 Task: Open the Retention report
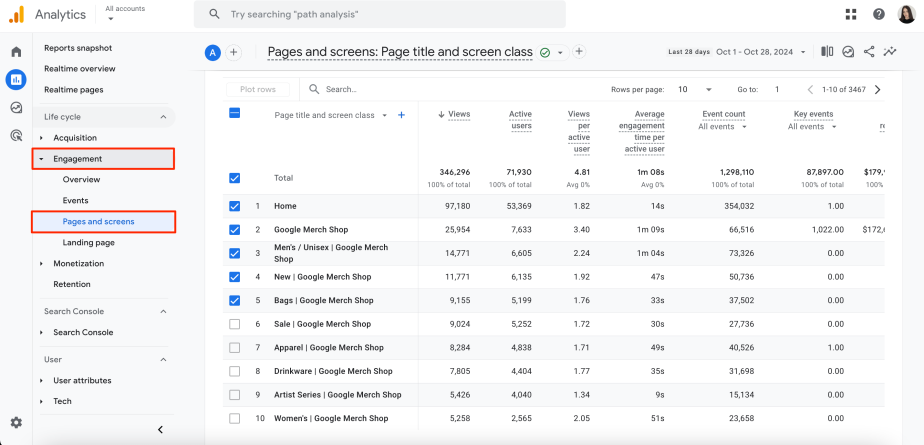(x=72, y=284)
